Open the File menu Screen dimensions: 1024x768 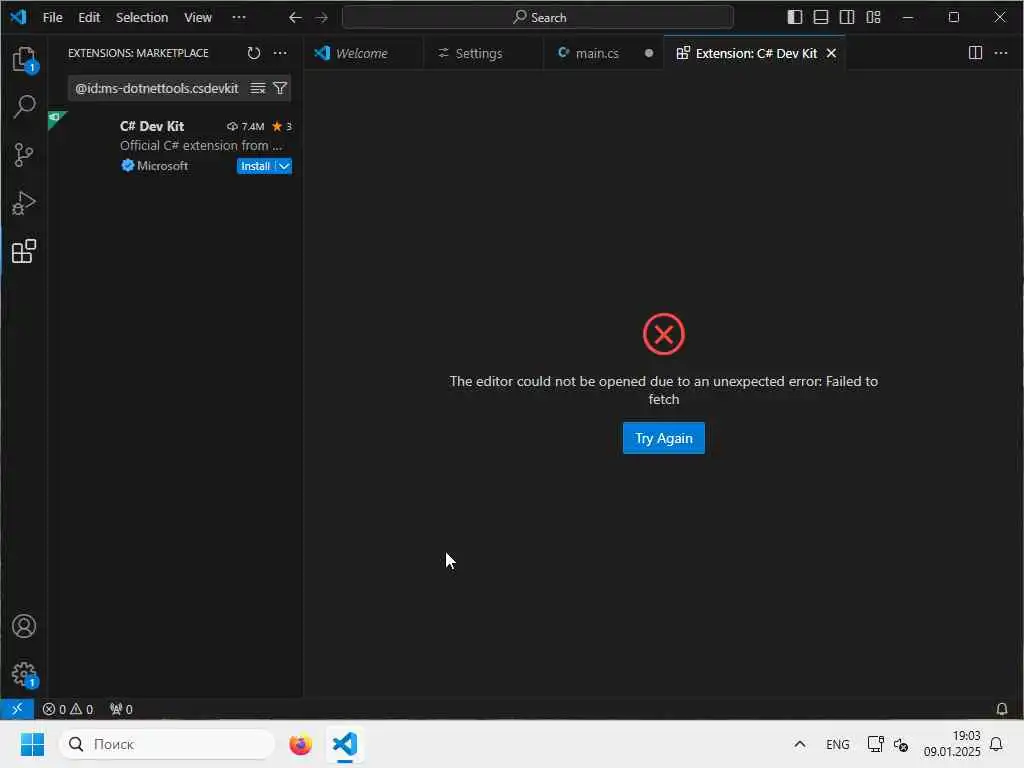point(52,18)
